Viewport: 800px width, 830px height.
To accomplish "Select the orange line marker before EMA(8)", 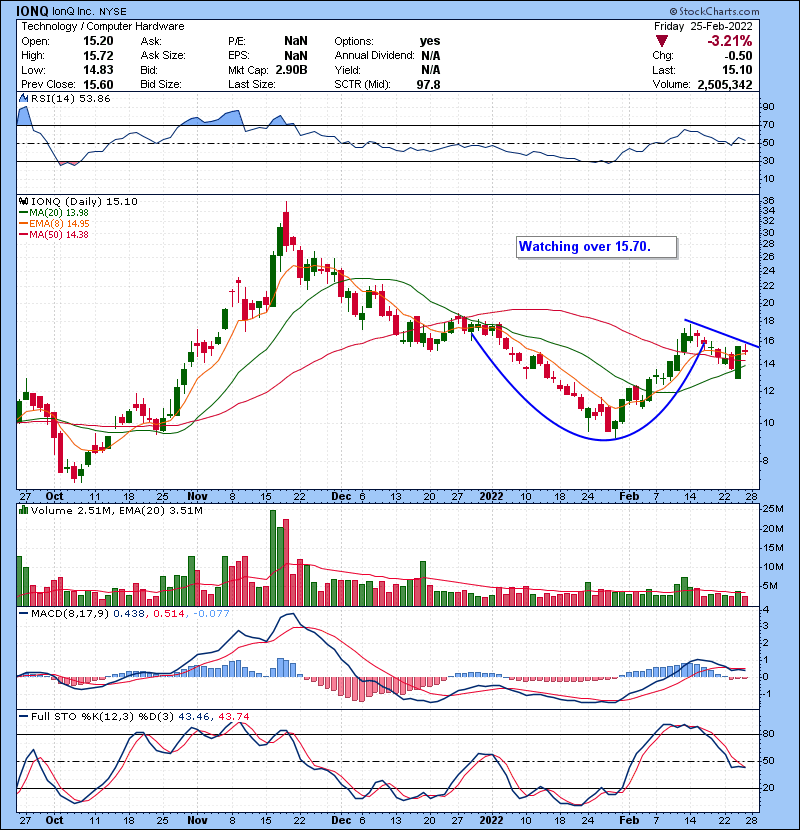I will click(23, 224).
